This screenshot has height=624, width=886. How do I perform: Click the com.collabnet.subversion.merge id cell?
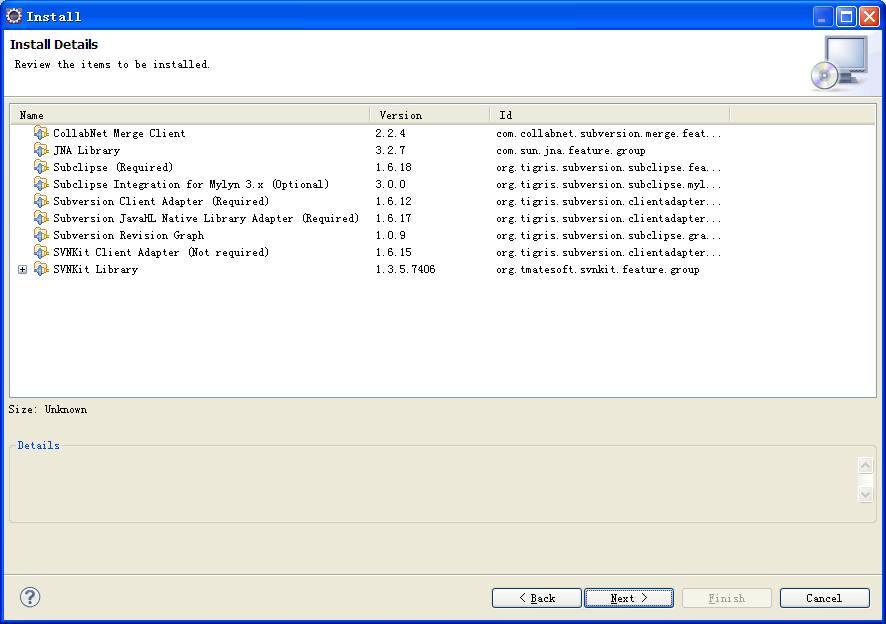tap(609, 133)
